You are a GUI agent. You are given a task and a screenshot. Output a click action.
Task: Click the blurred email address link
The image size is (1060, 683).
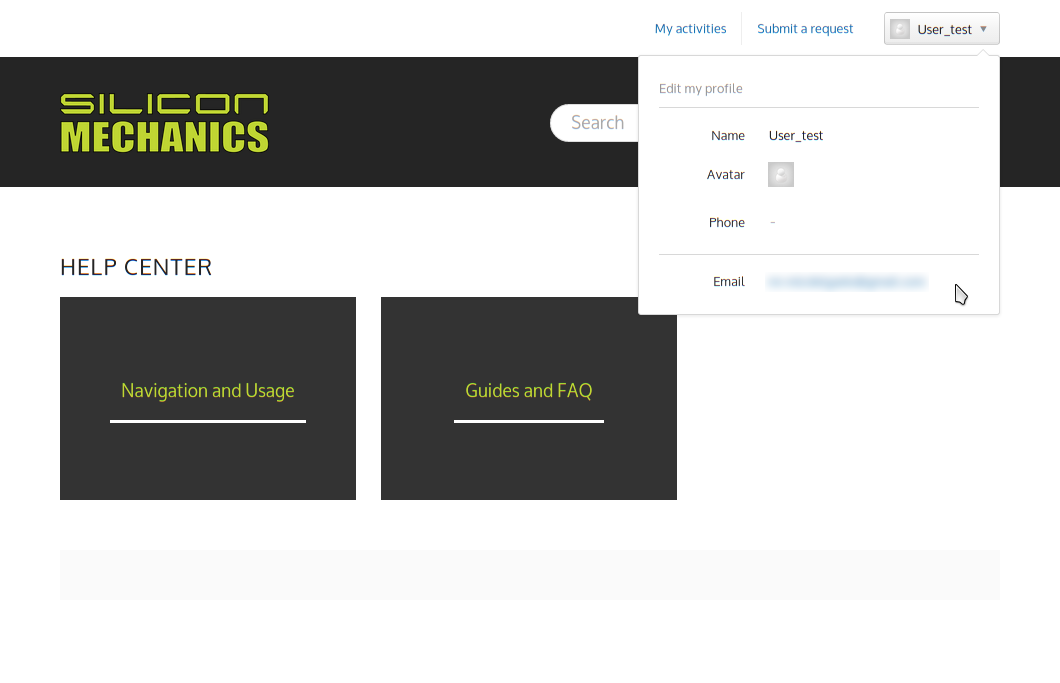pos(846,282)
